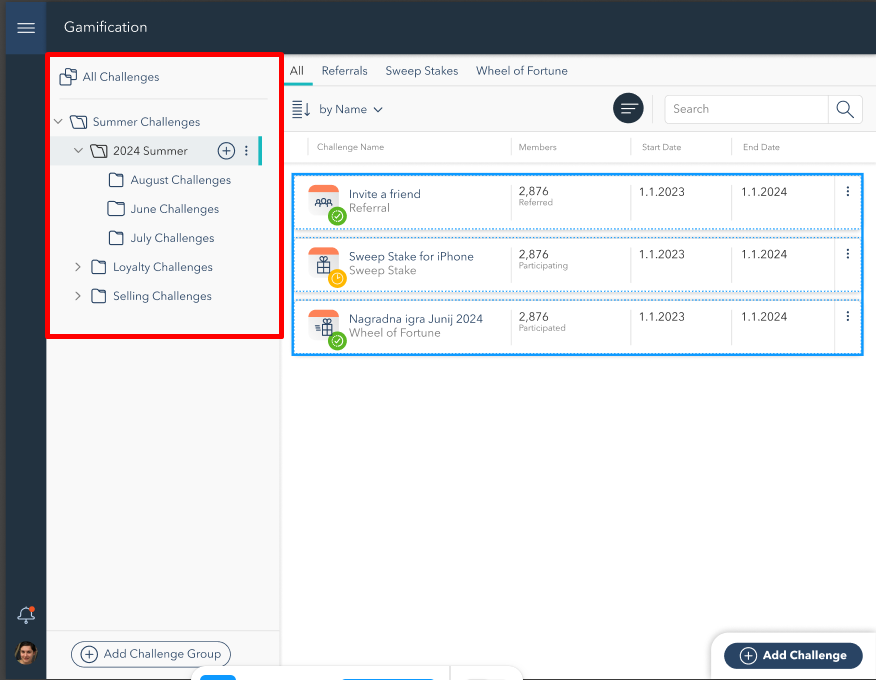Screen dimensions: 876x680
Task: Click the sort order icon beside by Name
Action: point(301,110)
